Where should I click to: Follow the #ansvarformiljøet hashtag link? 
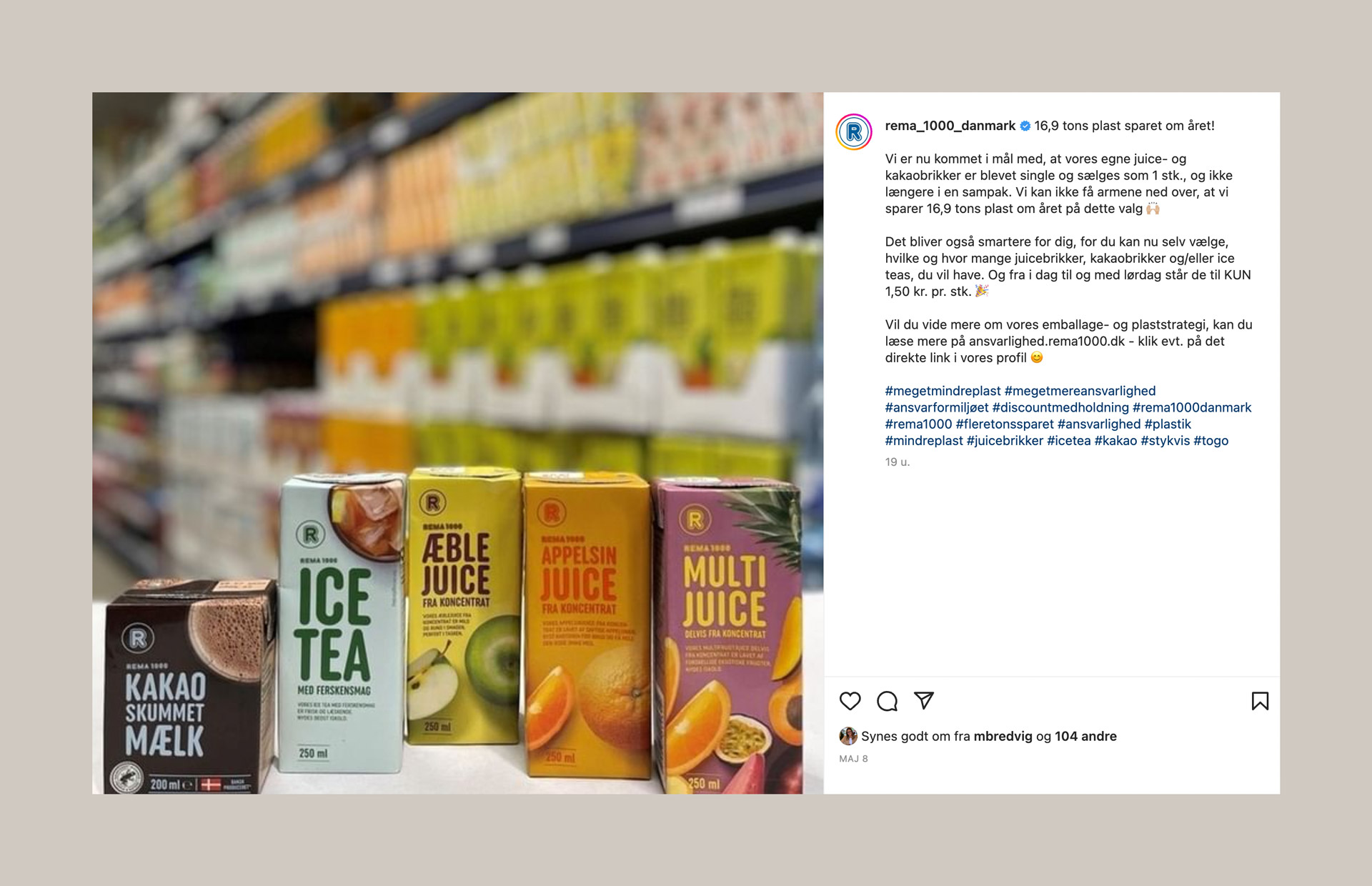[937, 407]
